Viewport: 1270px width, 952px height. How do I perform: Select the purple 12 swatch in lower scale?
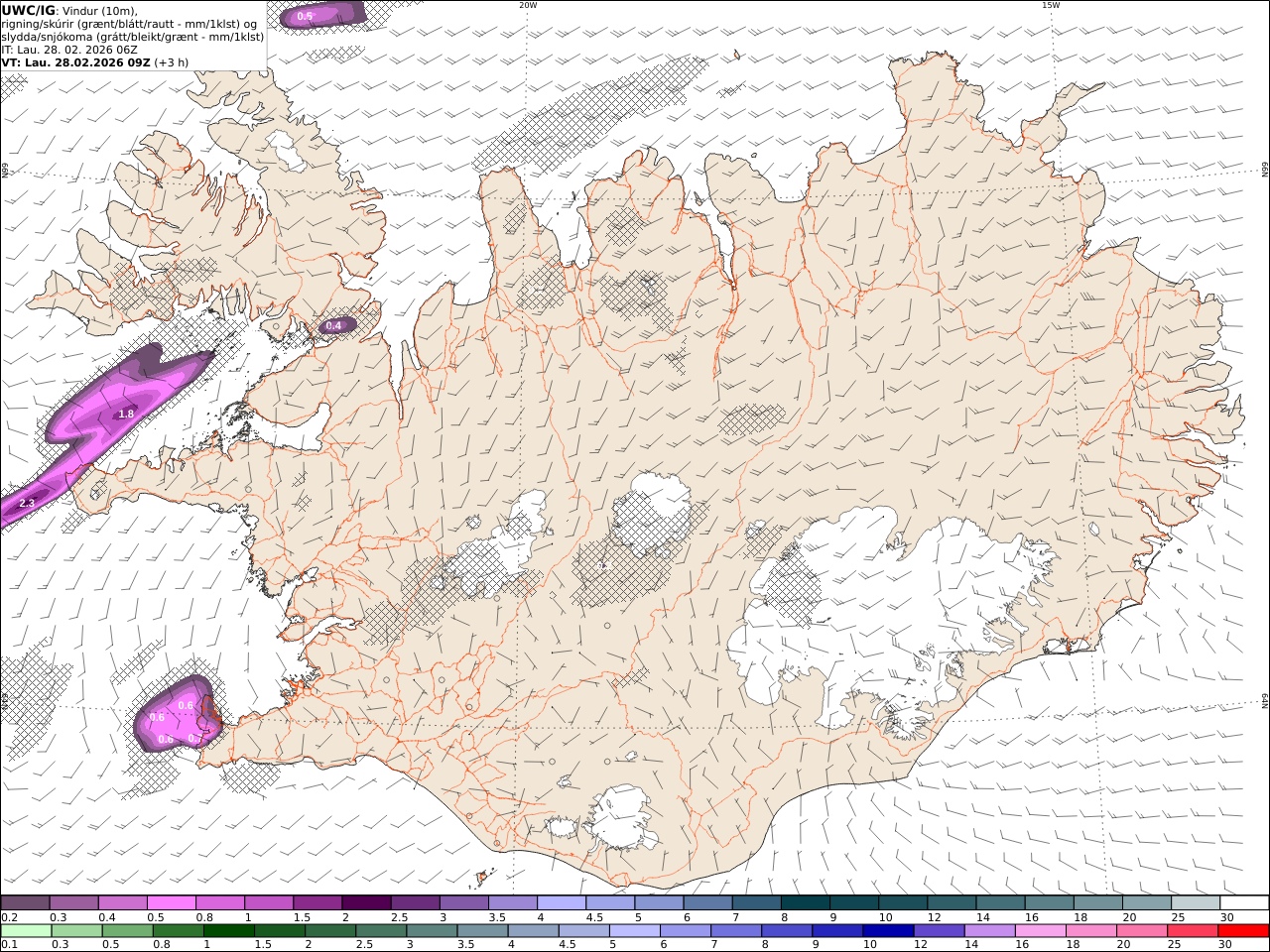point(939,931)
